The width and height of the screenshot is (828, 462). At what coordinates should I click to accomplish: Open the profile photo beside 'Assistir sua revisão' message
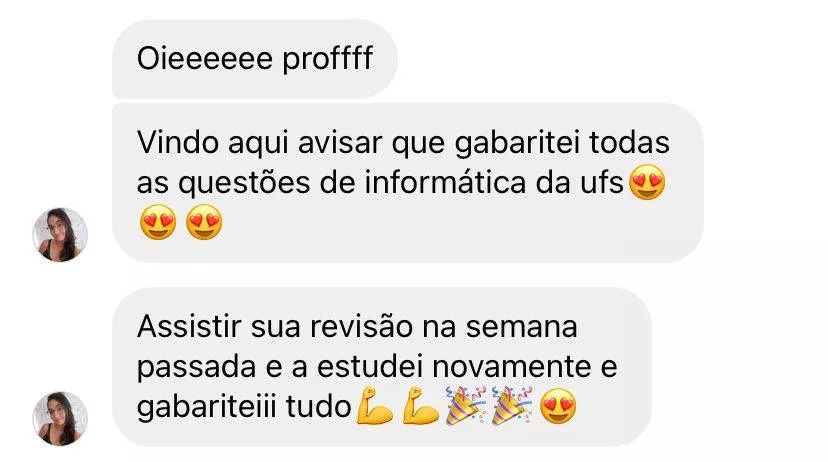coord(60,419)
